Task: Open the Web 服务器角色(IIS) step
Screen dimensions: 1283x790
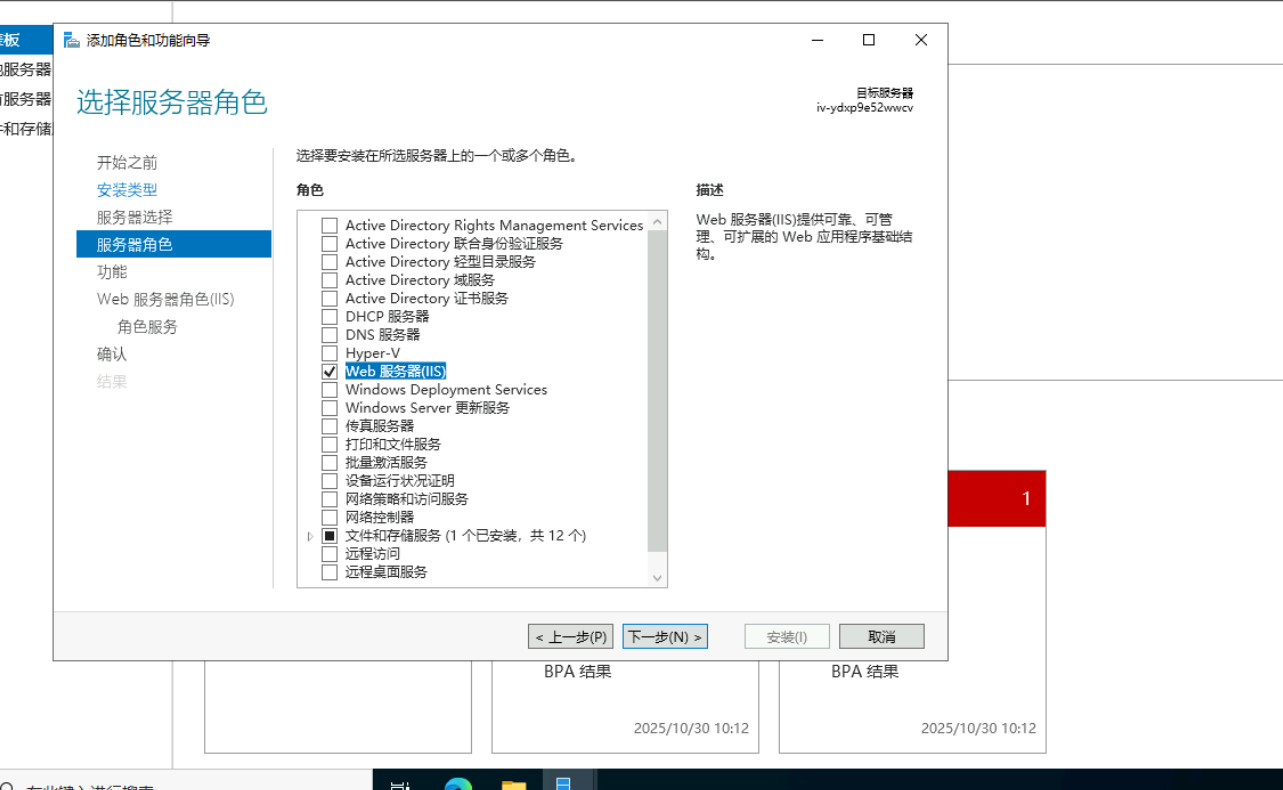Action: click(165, 299)
